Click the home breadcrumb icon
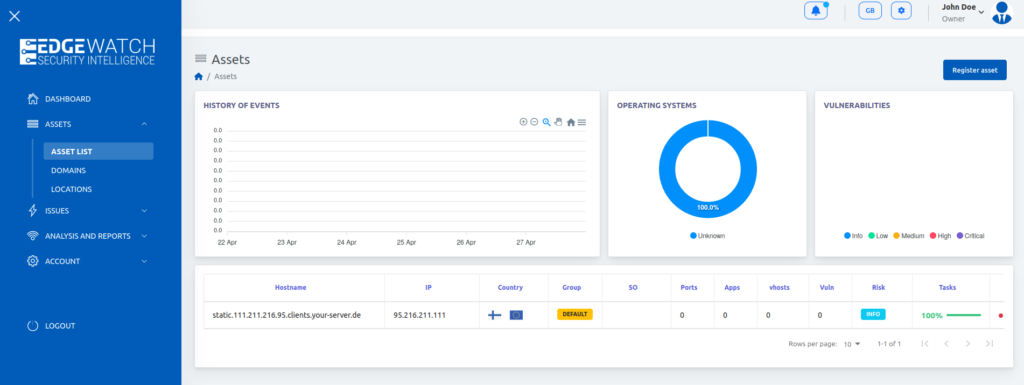The image size is (1024, 385). (x=199, y=76)
